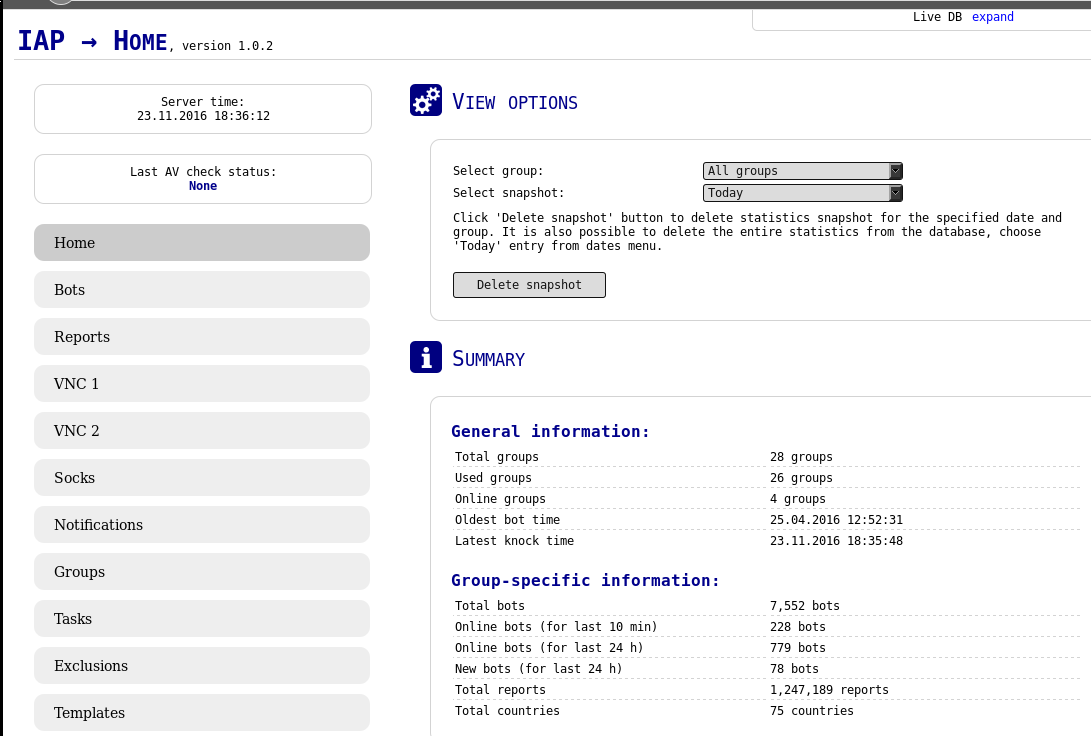Click the 'Live DB' label
The width and height of the screenshot is (1091, 736).
tap(937, 17)
